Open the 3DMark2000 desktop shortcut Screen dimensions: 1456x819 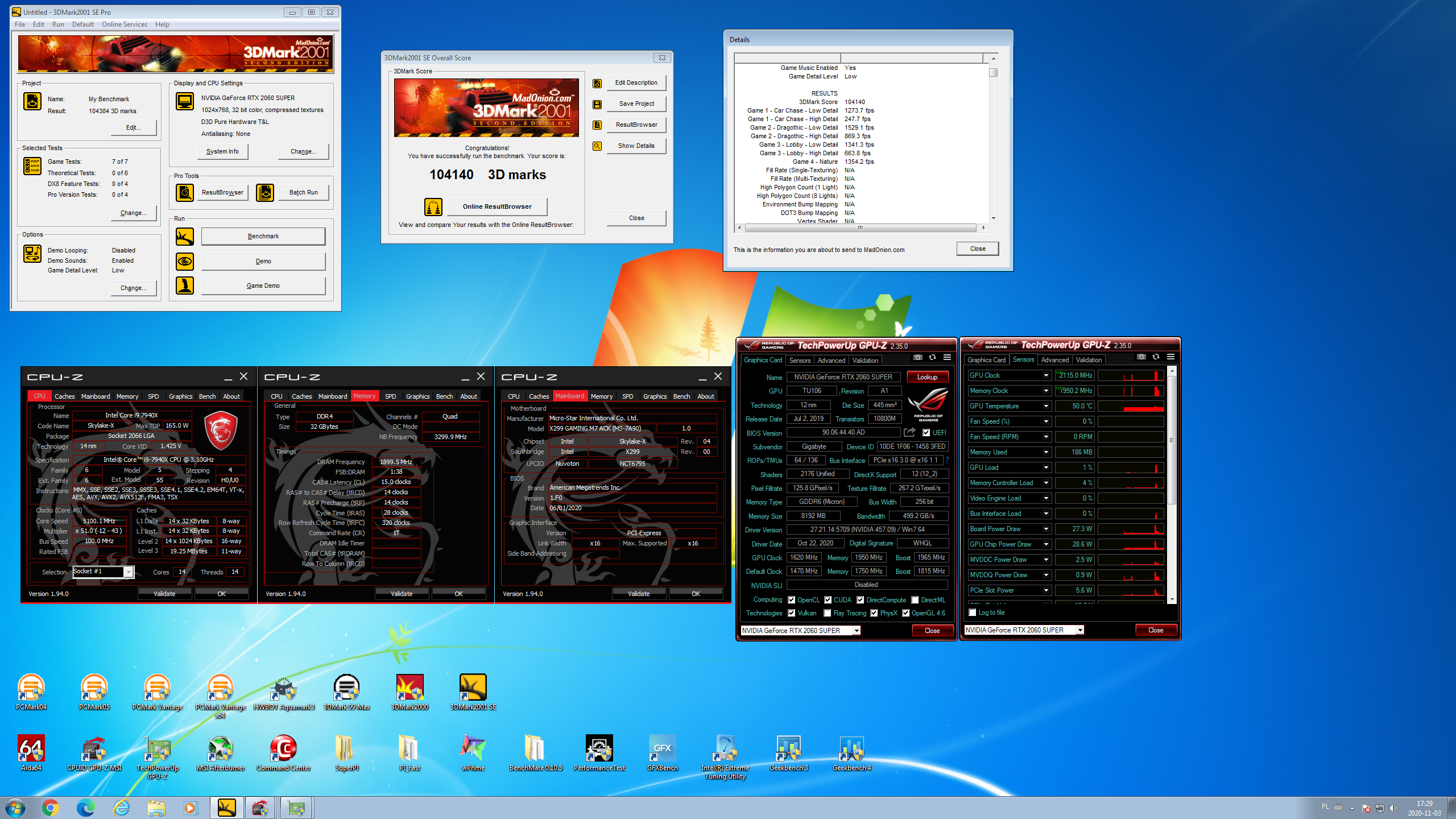(x=409, y=692)
